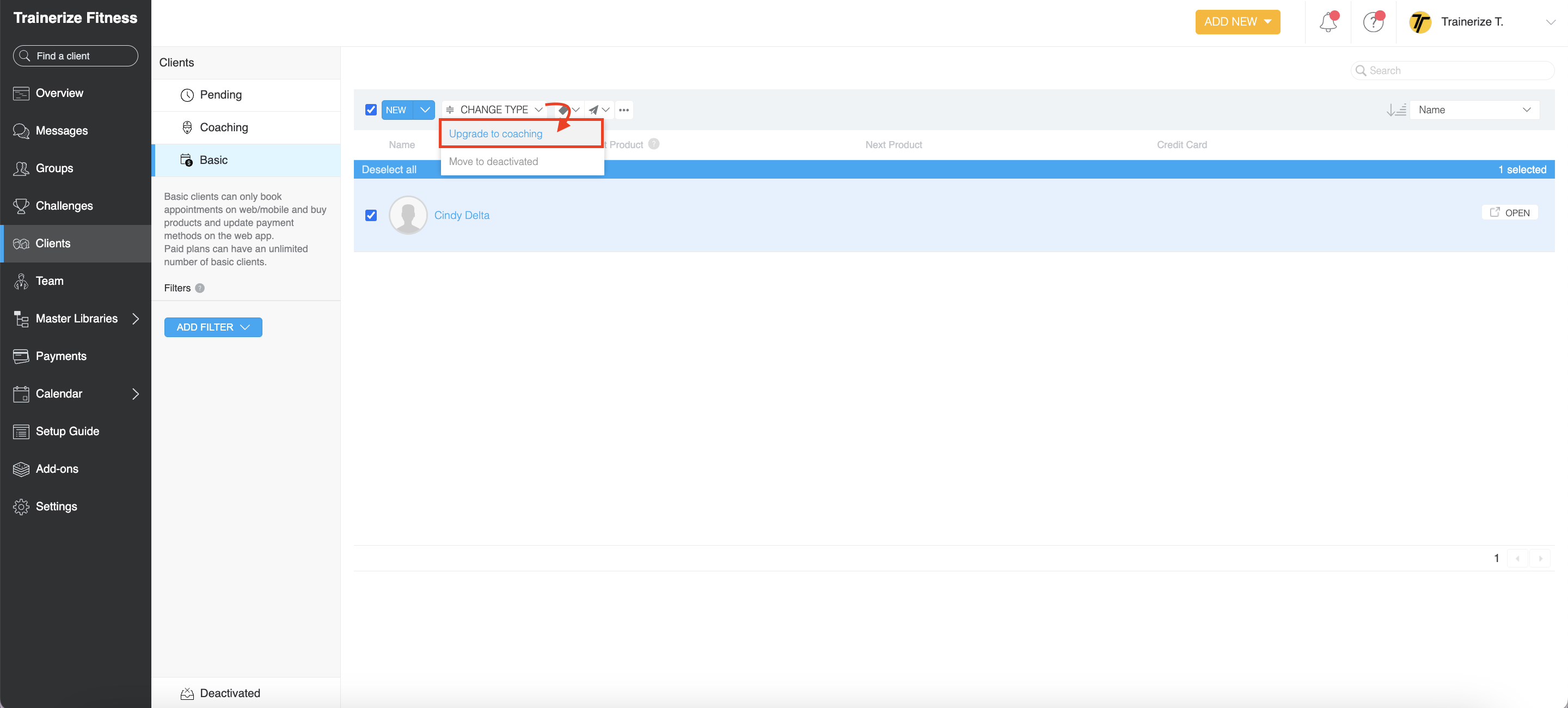
Task: Uncheck the Cindy Delta row checkbox
Action: [371, 215]
